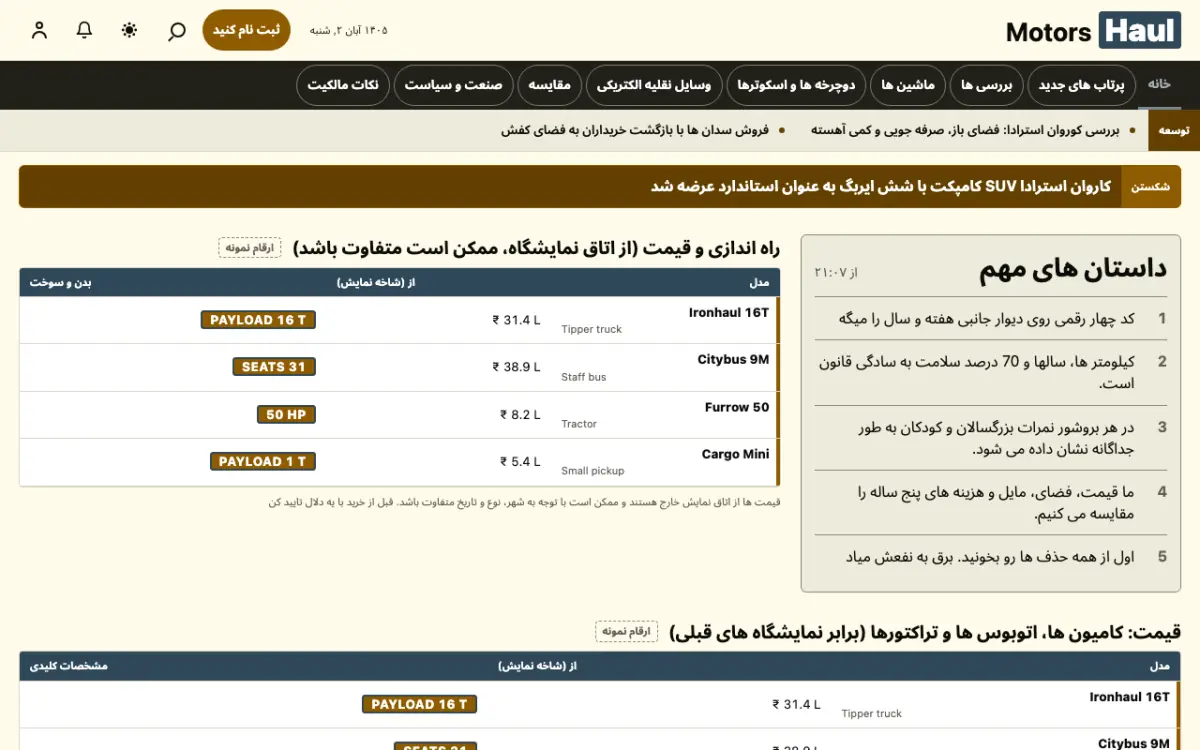This screenshot has width=1200, height=750.
Task: Click price ₹ 5.4 L
Action: click(520, 461)
